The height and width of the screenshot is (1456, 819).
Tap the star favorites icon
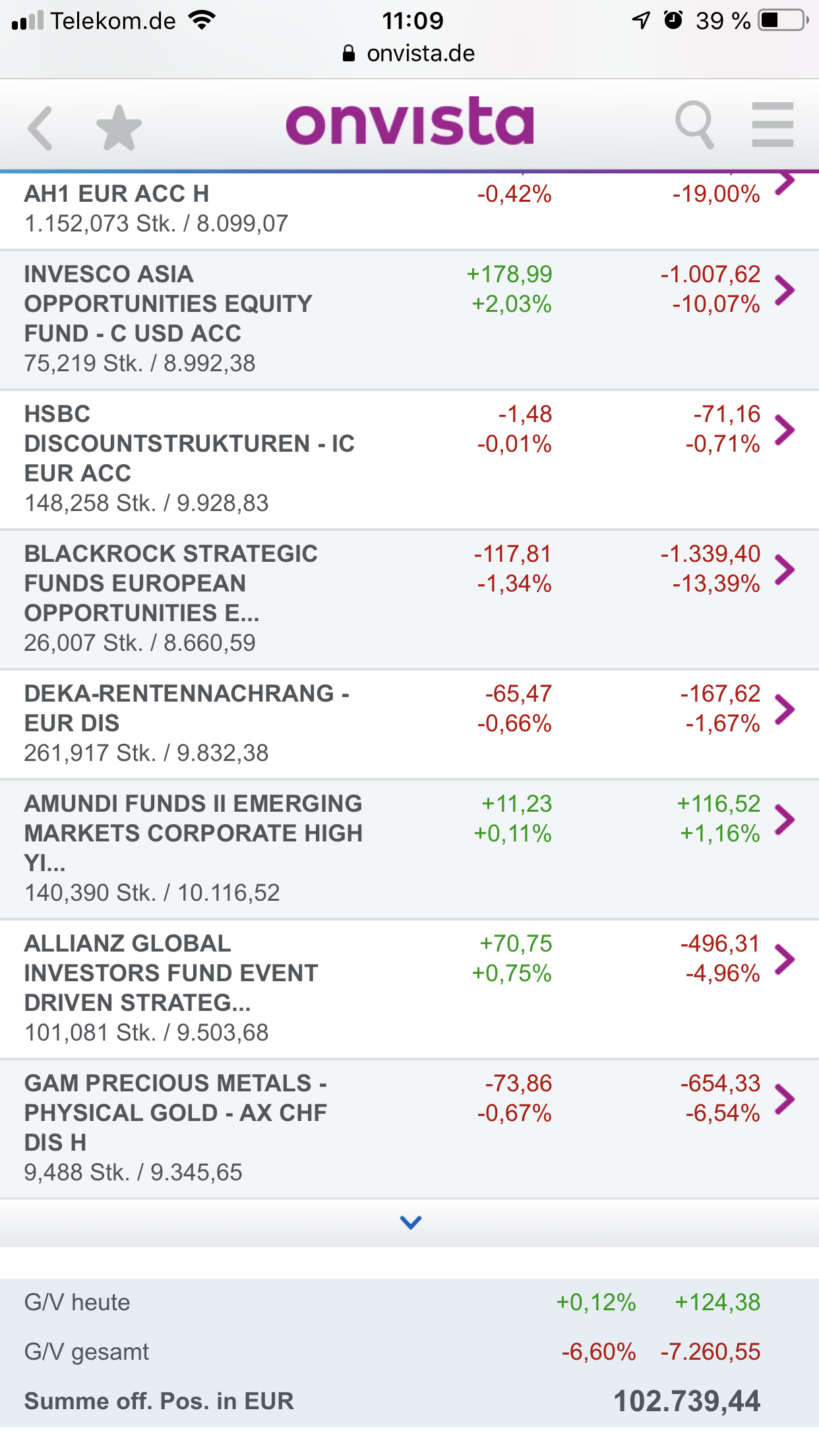click(119, 128)
